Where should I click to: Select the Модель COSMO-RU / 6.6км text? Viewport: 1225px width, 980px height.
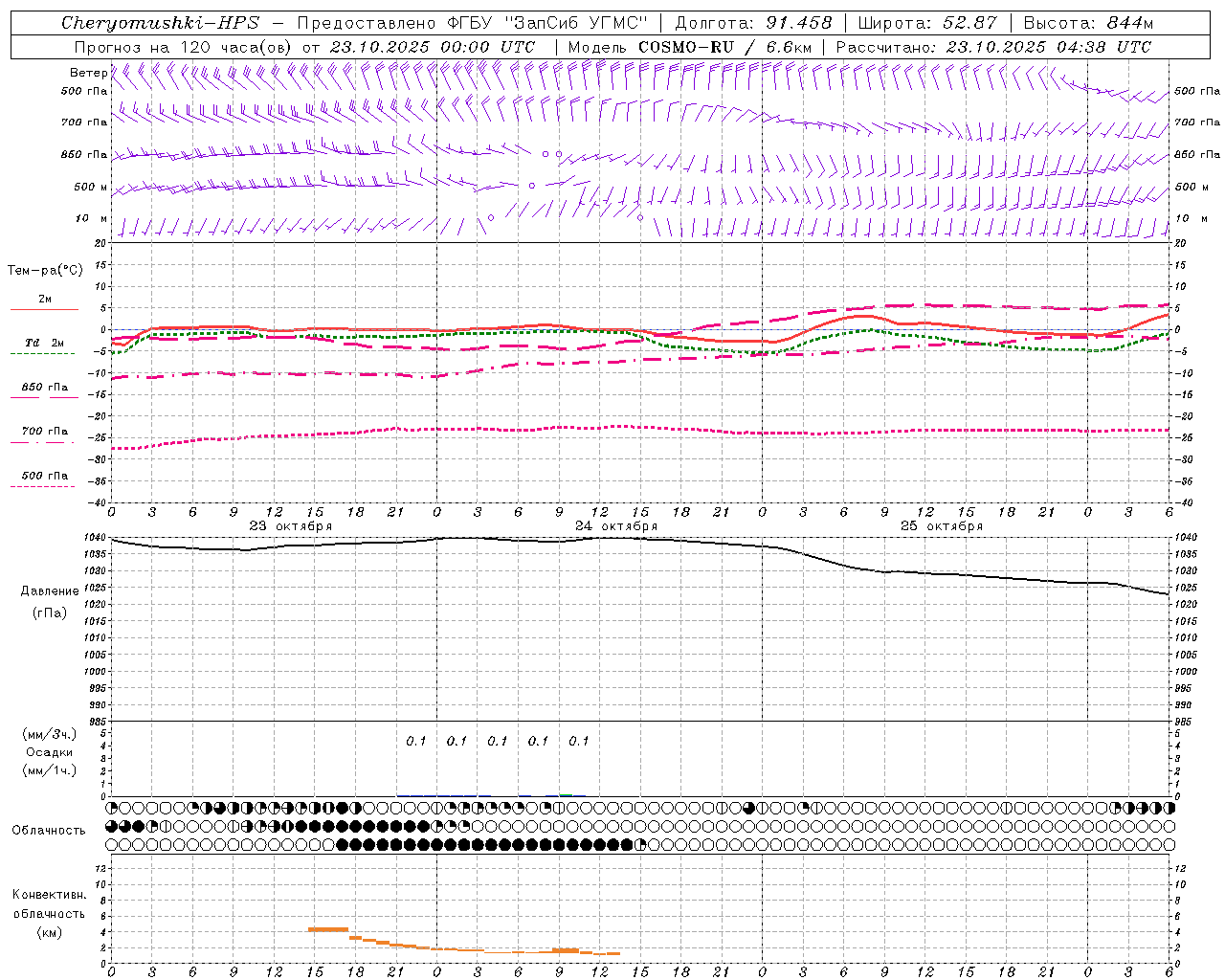(x=689, y=47)
